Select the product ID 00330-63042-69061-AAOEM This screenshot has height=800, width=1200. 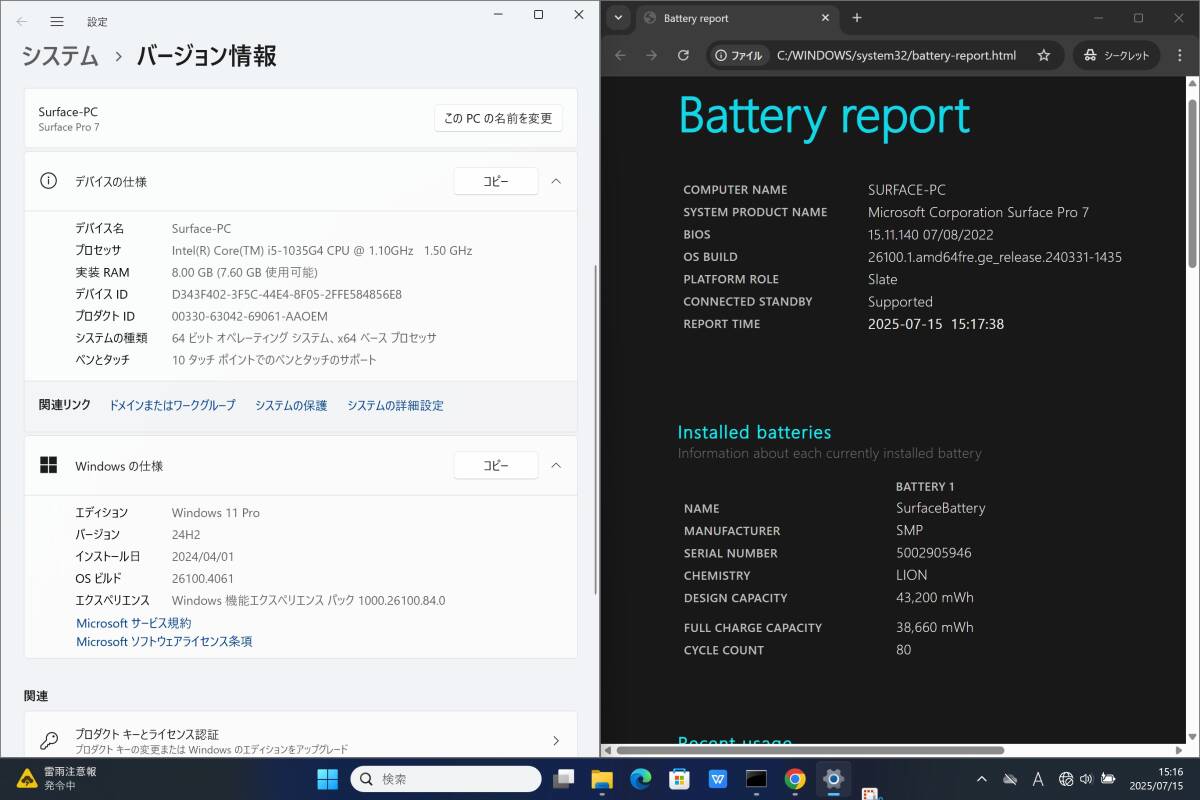[x=249, y=316]
